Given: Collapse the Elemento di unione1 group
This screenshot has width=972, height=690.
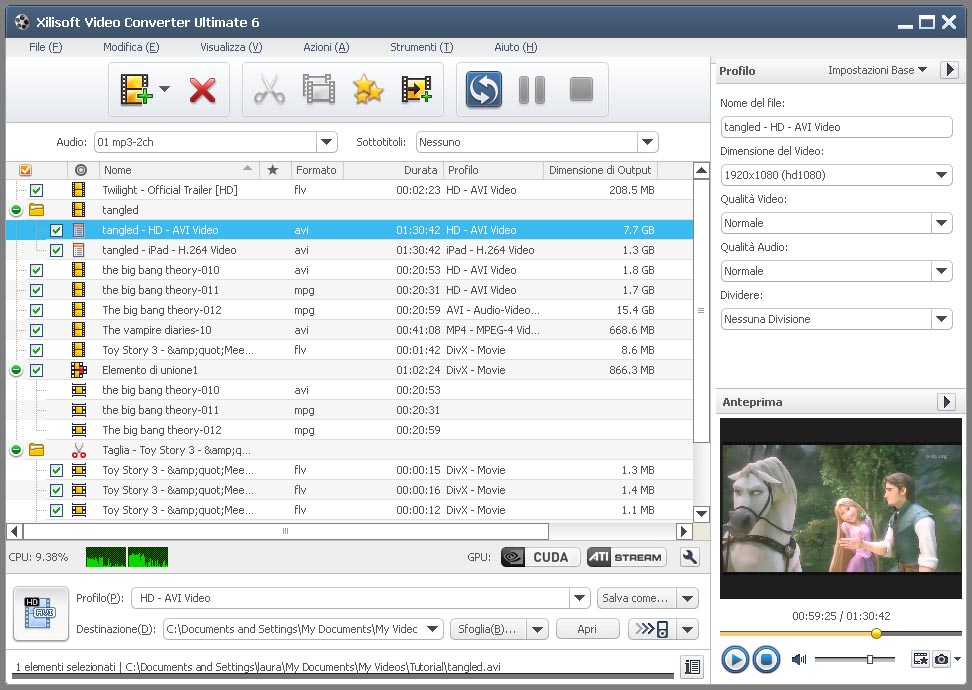Looking at the screenshot, I should tap(17, 370).
